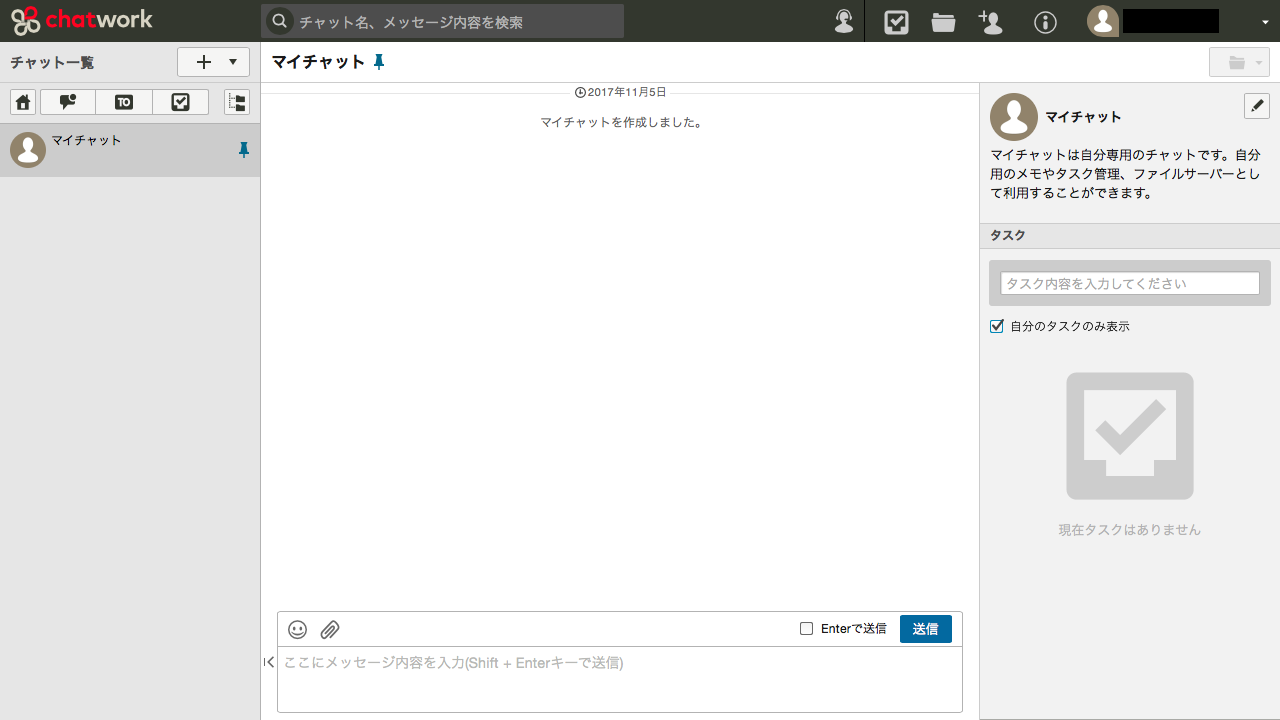Open the file management folder icon in the top bar

(x=943, y=22)
